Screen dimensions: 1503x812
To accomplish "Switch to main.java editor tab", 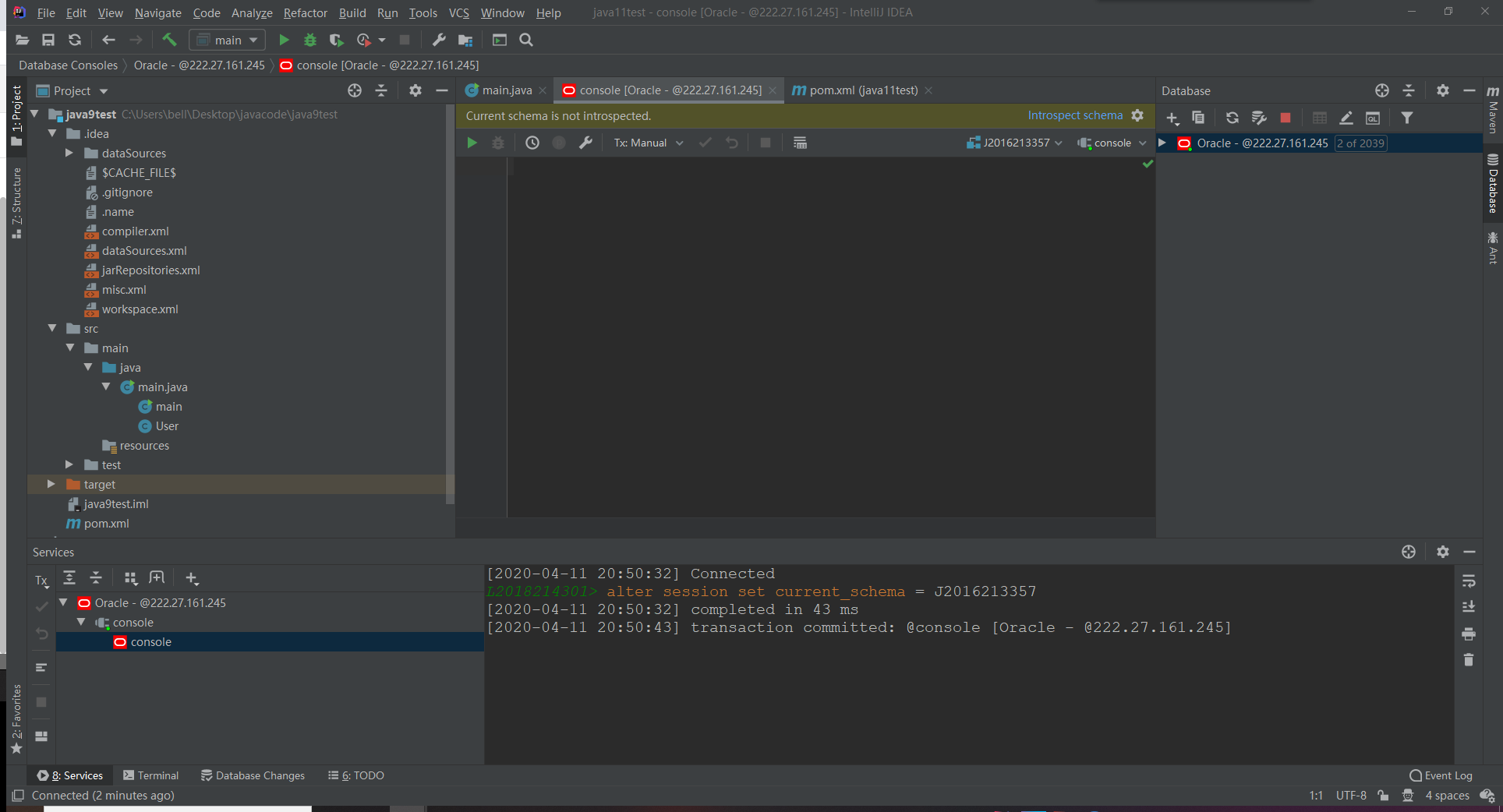I will 506,90.
